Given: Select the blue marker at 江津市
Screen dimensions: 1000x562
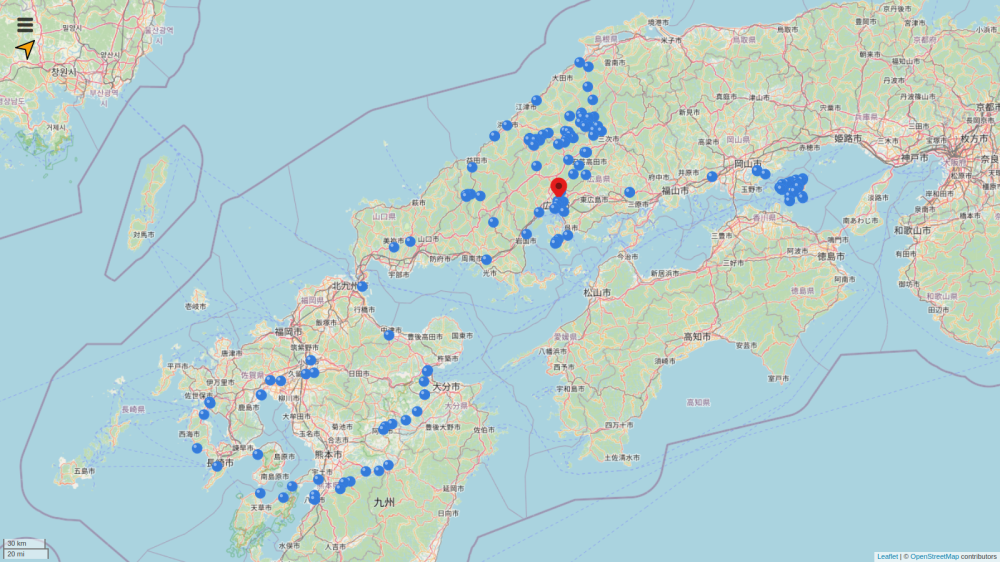Looking at the screenshot, I should click(x=536, y=100).
